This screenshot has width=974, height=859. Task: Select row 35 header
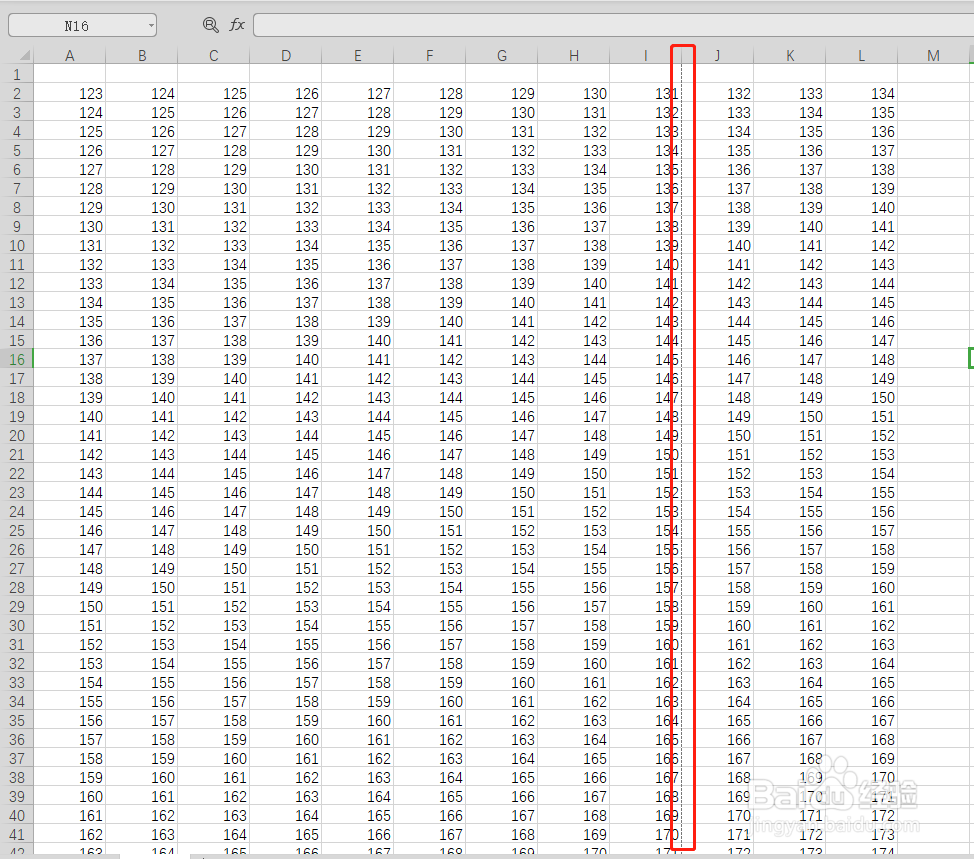pos(17,721)
